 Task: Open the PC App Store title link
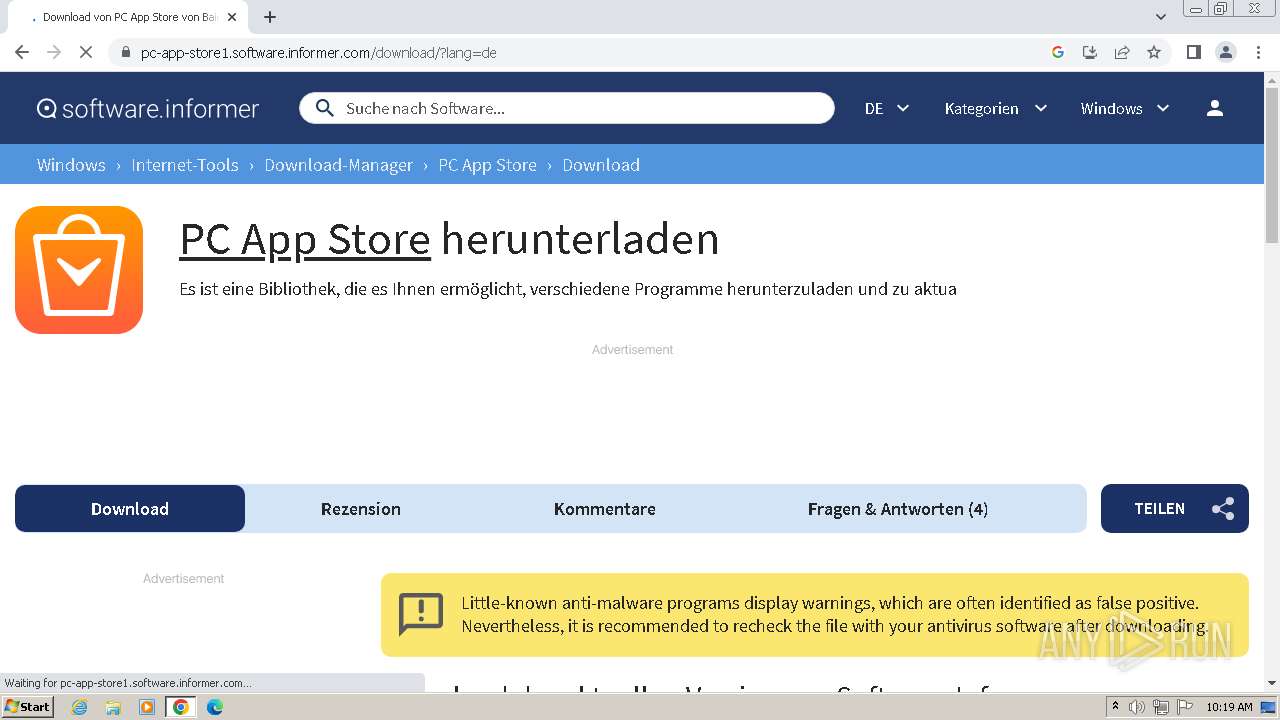pos(305,239)
